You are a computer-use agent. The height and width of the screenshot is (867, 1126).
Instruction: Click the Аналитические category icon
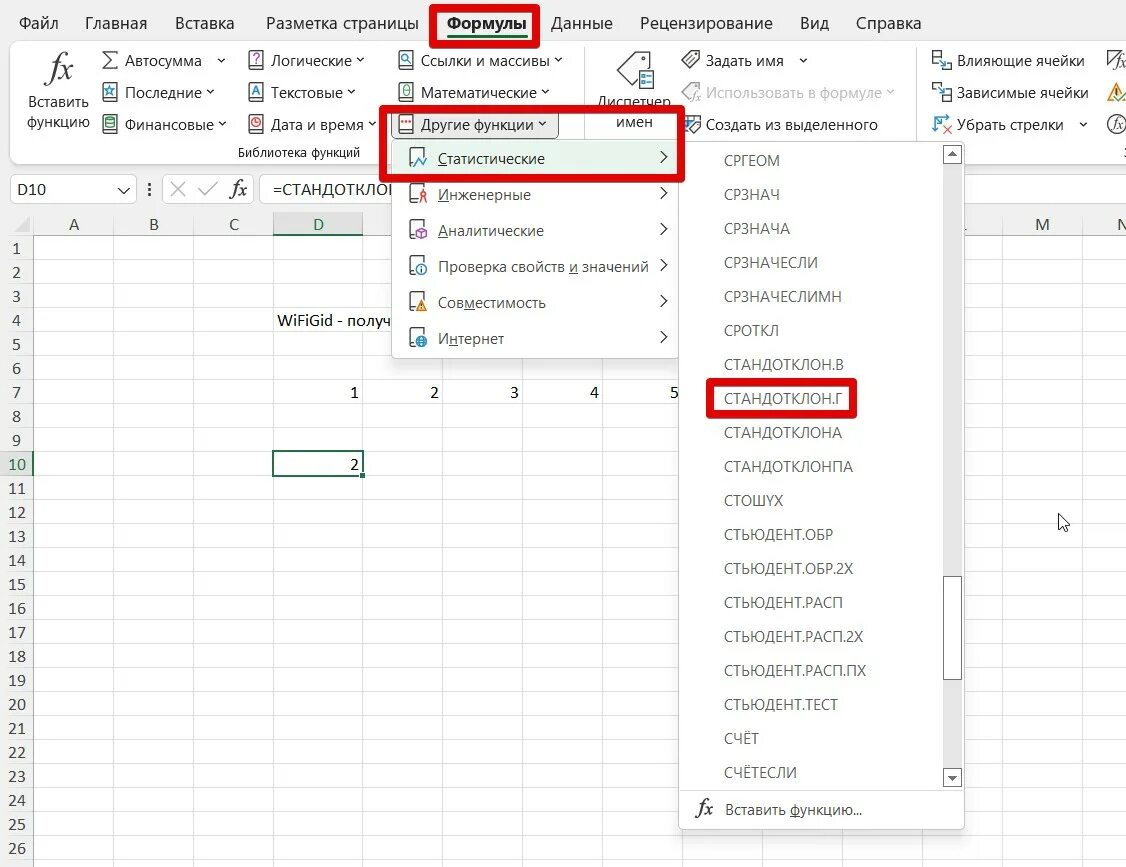click(418, 230)
